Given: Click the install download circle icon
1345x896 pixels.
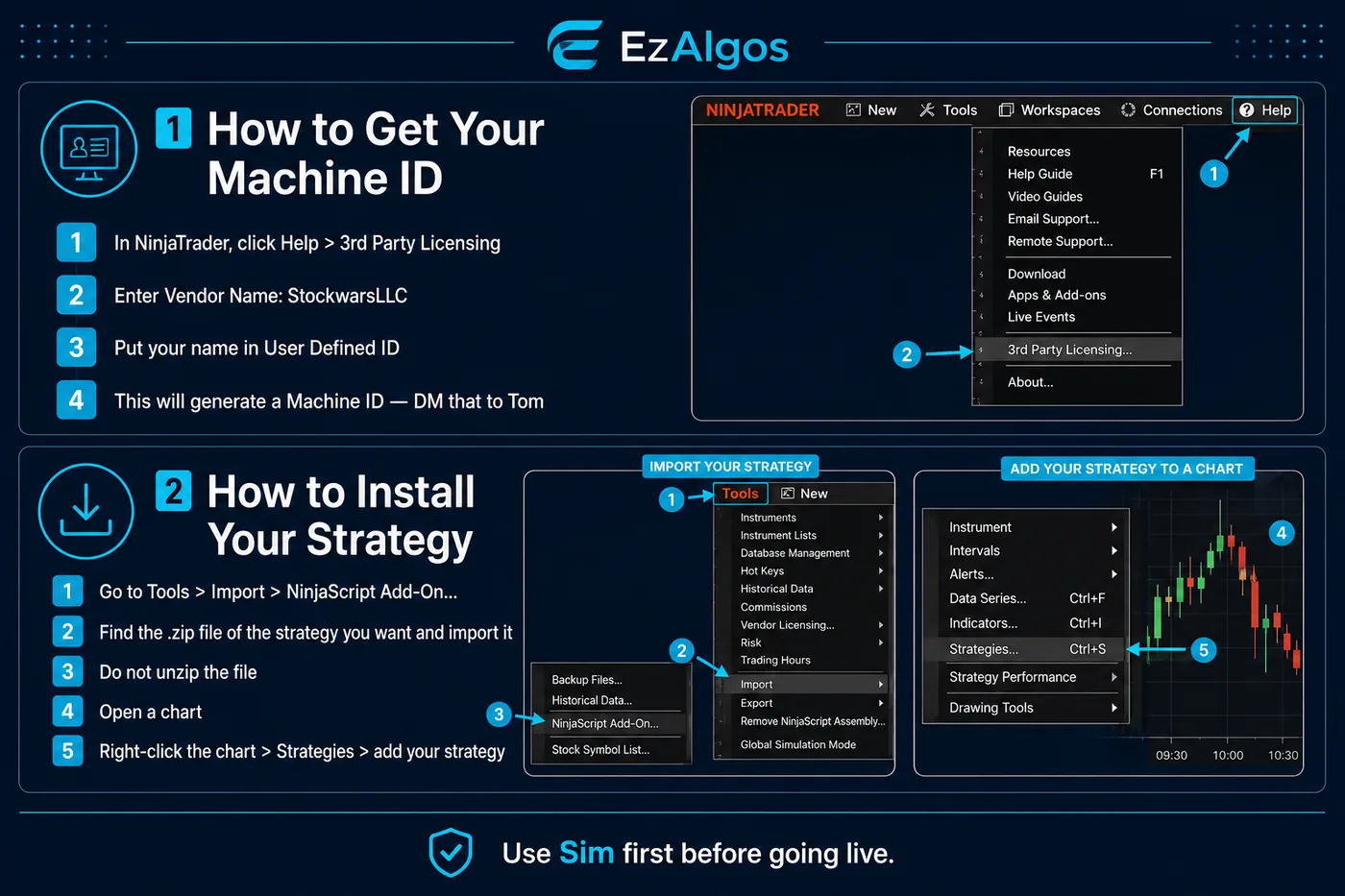Looking at the screenshot, I should (86, 512).
